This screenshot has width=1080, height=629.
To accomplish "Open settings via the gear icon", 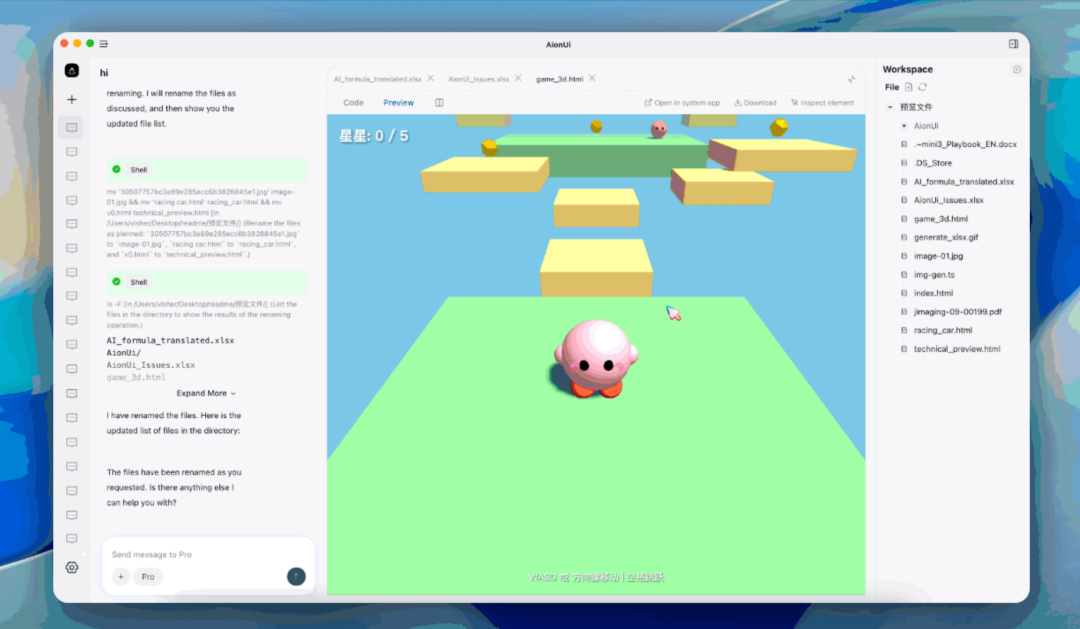I will [x=72, y=568].
